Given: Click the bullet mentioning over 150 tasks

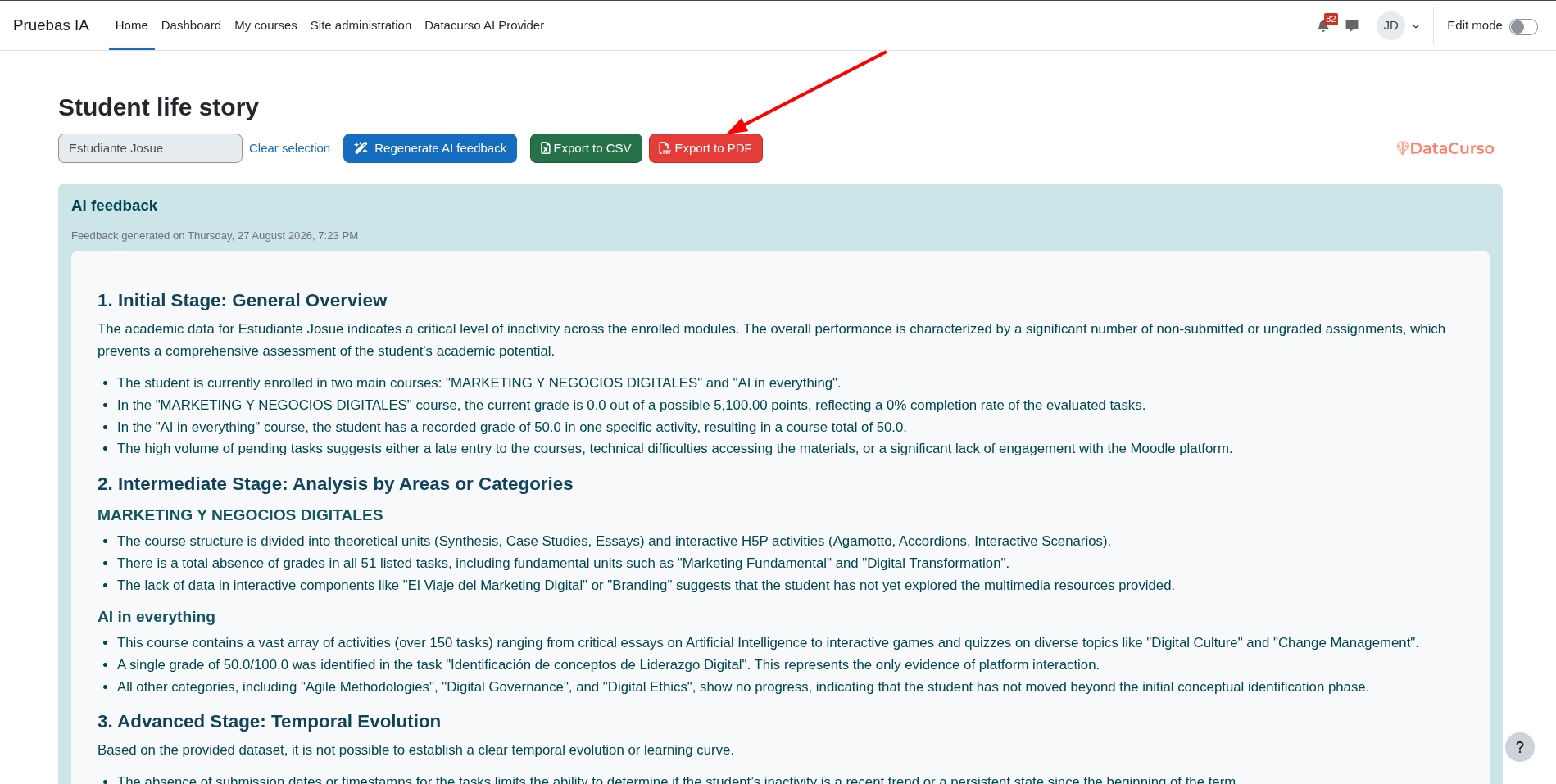Looking at the screenshot, I should click(768, 642).
